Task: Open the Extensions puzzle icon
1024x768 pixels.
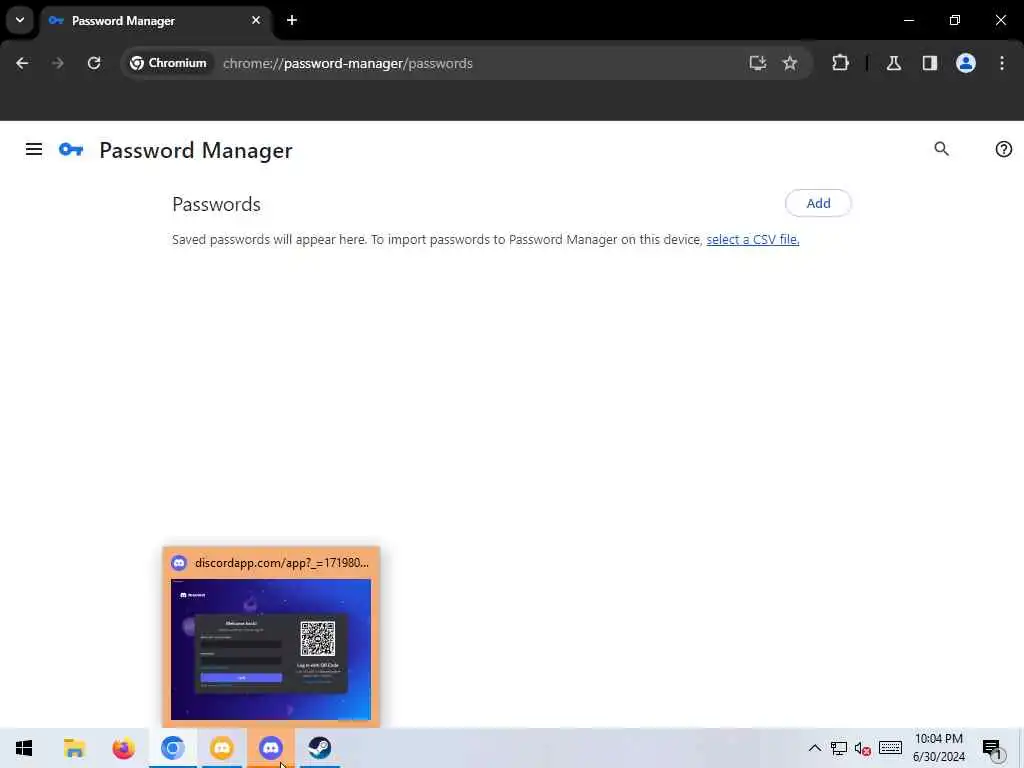Action: pos(840,63)
